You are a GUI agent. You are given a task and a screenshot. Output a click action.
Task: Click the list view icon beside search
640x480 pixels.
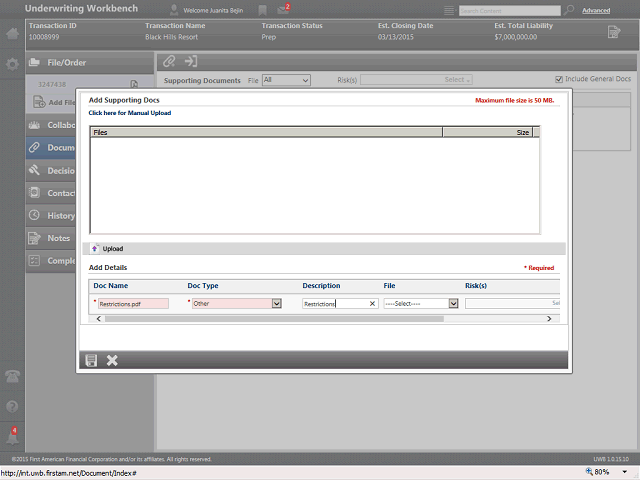[x=449, y=10]
